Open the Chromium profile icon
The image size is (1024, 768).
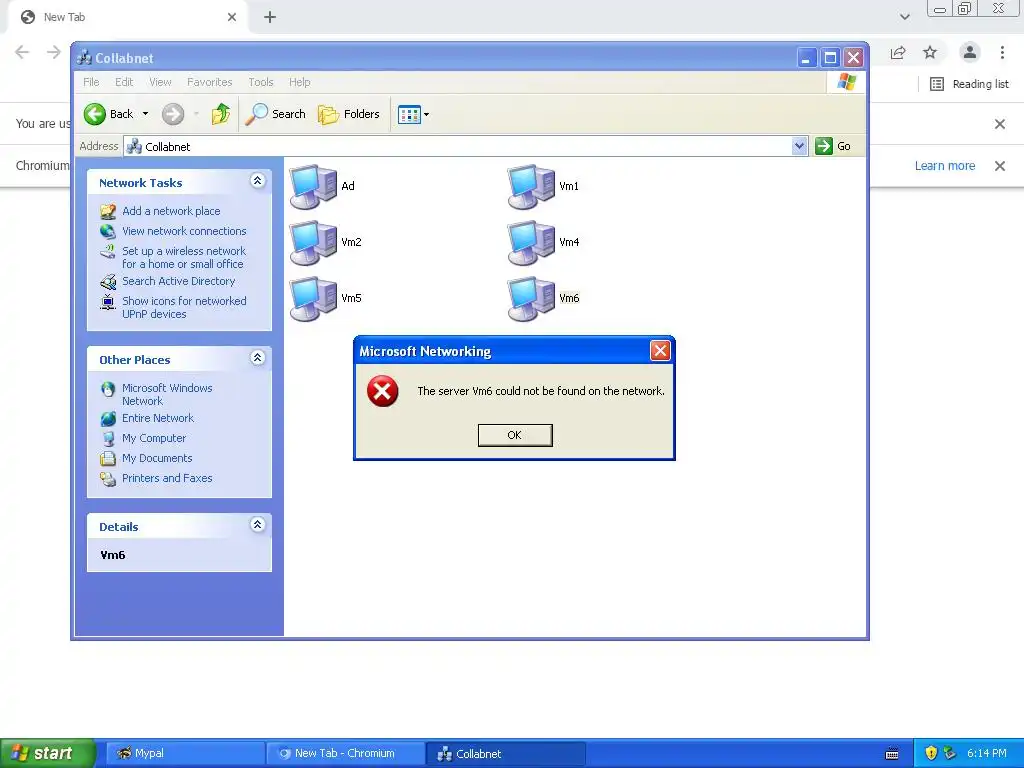(970, 52)
